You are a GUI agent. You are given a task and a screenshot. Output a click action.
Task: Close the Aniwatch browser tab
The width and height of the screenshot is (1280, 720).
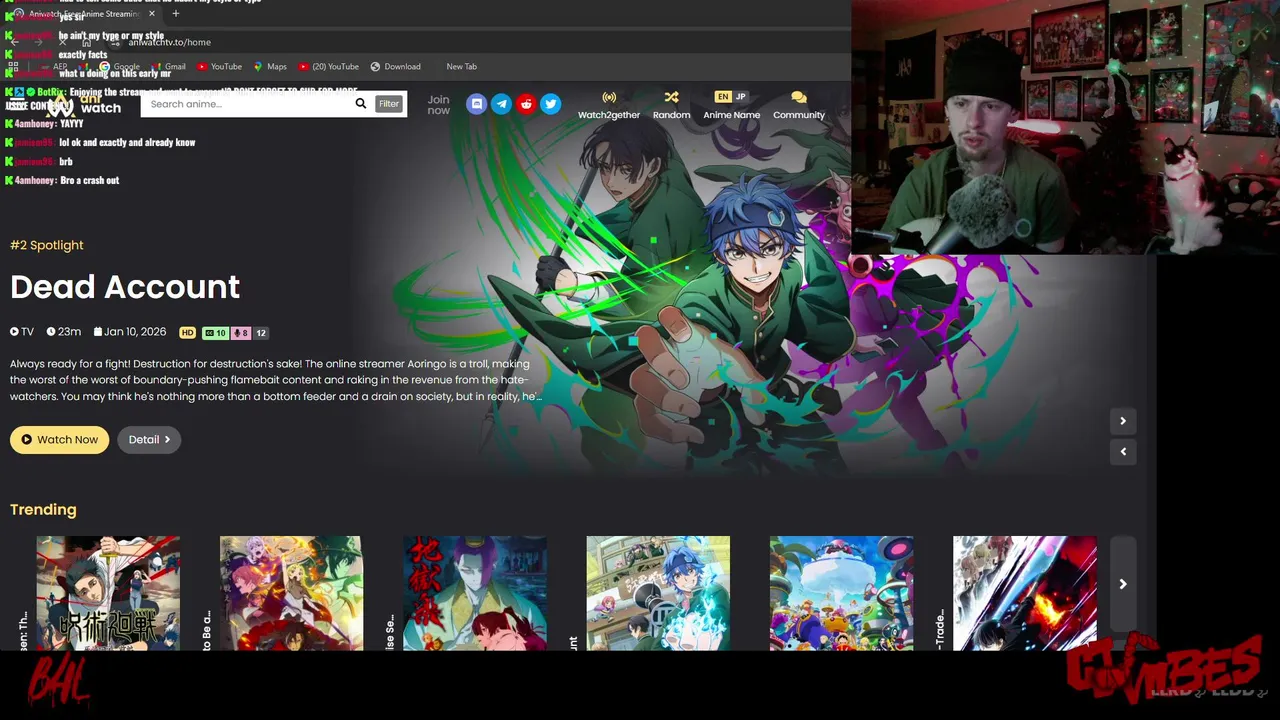click(x=152, y=14)
